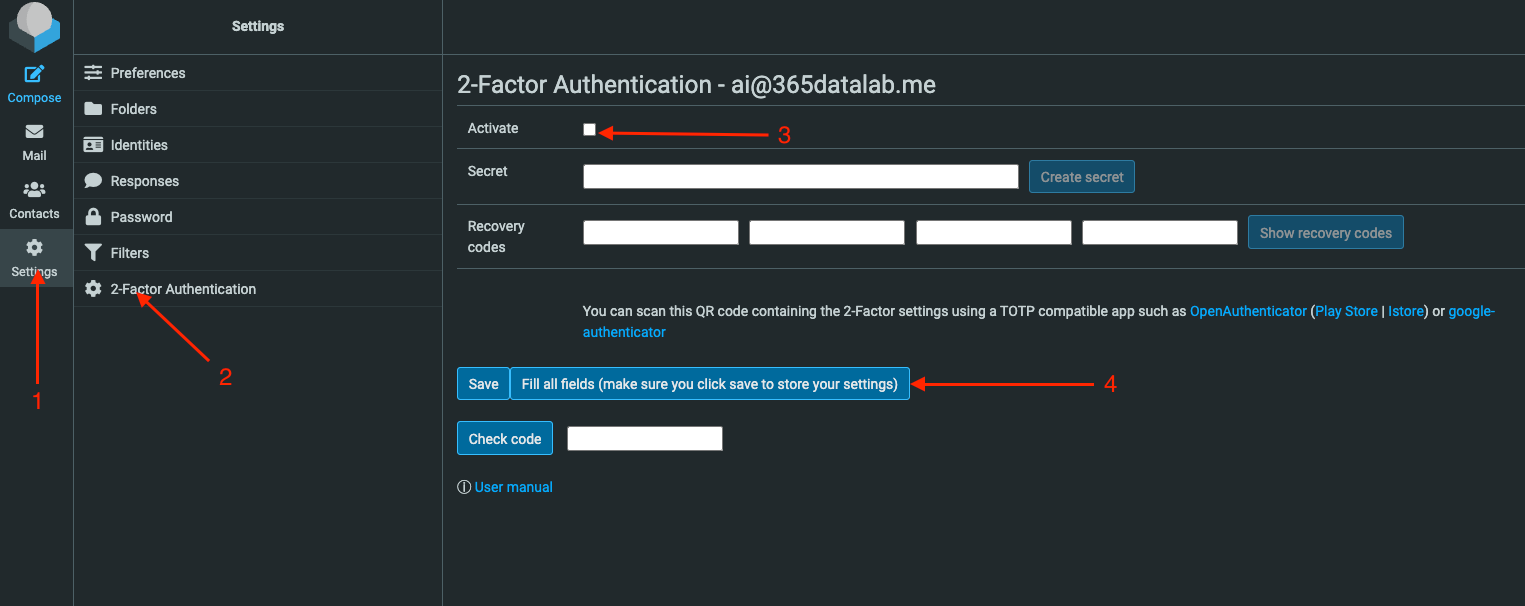Screen dimensions: 1525x606
Task: Open Contacts in the sidebar
Action: tap(35, 200)
